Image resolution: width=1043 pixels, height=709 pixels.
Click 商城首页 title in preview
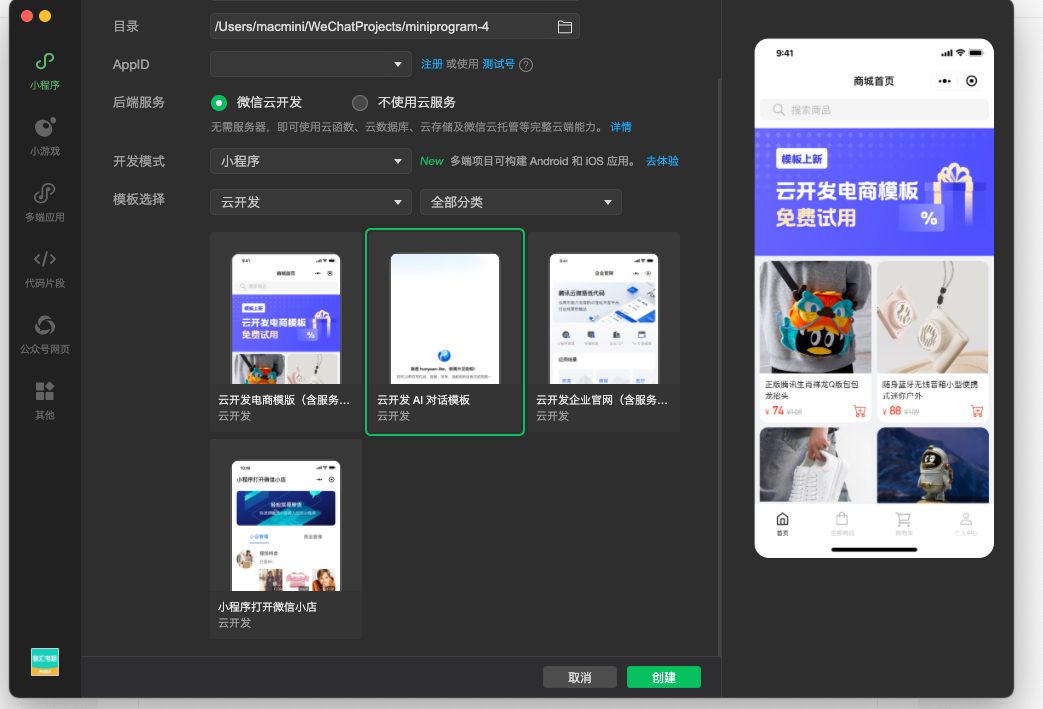pos(874,81)
